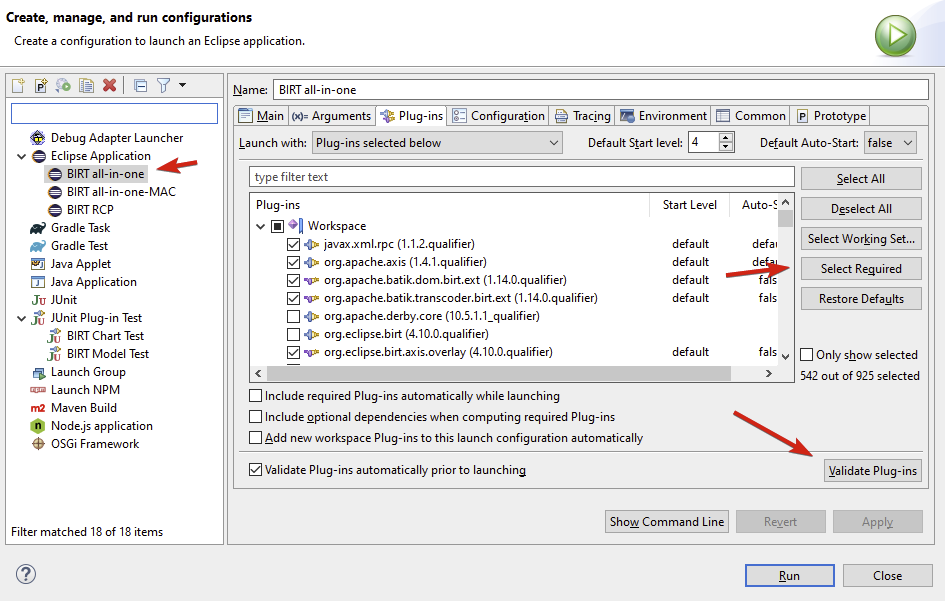Click the green Run arrow at top right

coord(895,35)
